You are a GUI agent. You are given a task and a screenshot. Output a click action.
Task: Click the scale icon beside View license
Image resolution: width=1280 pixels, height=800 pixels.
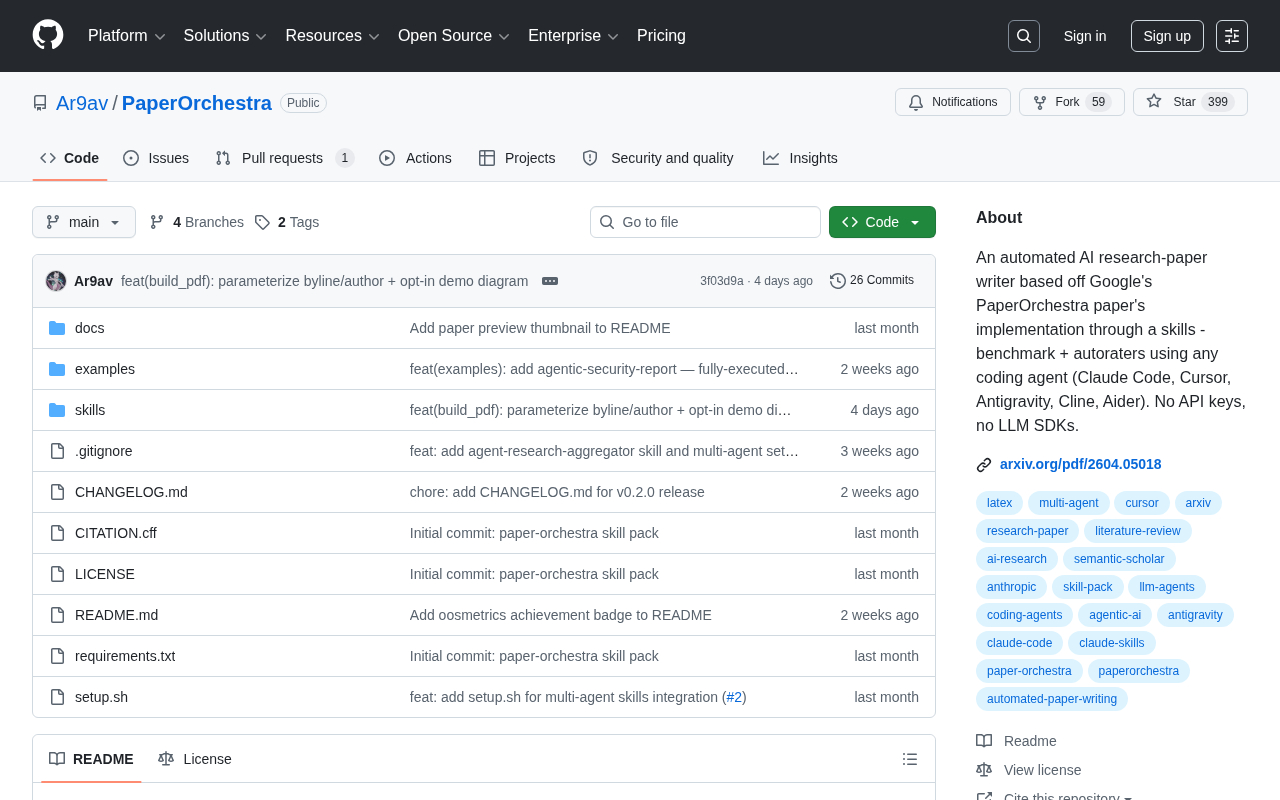(984, 770)
